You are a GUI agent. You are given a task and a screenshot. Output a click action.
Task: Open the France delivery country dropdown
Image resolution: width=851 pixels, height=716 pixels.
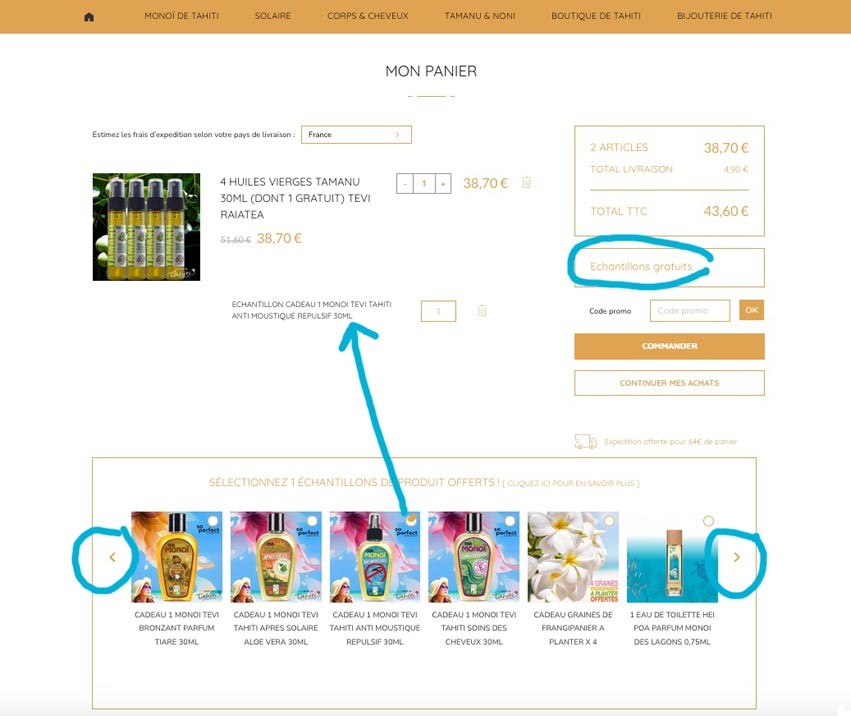[x=357, y=135]
